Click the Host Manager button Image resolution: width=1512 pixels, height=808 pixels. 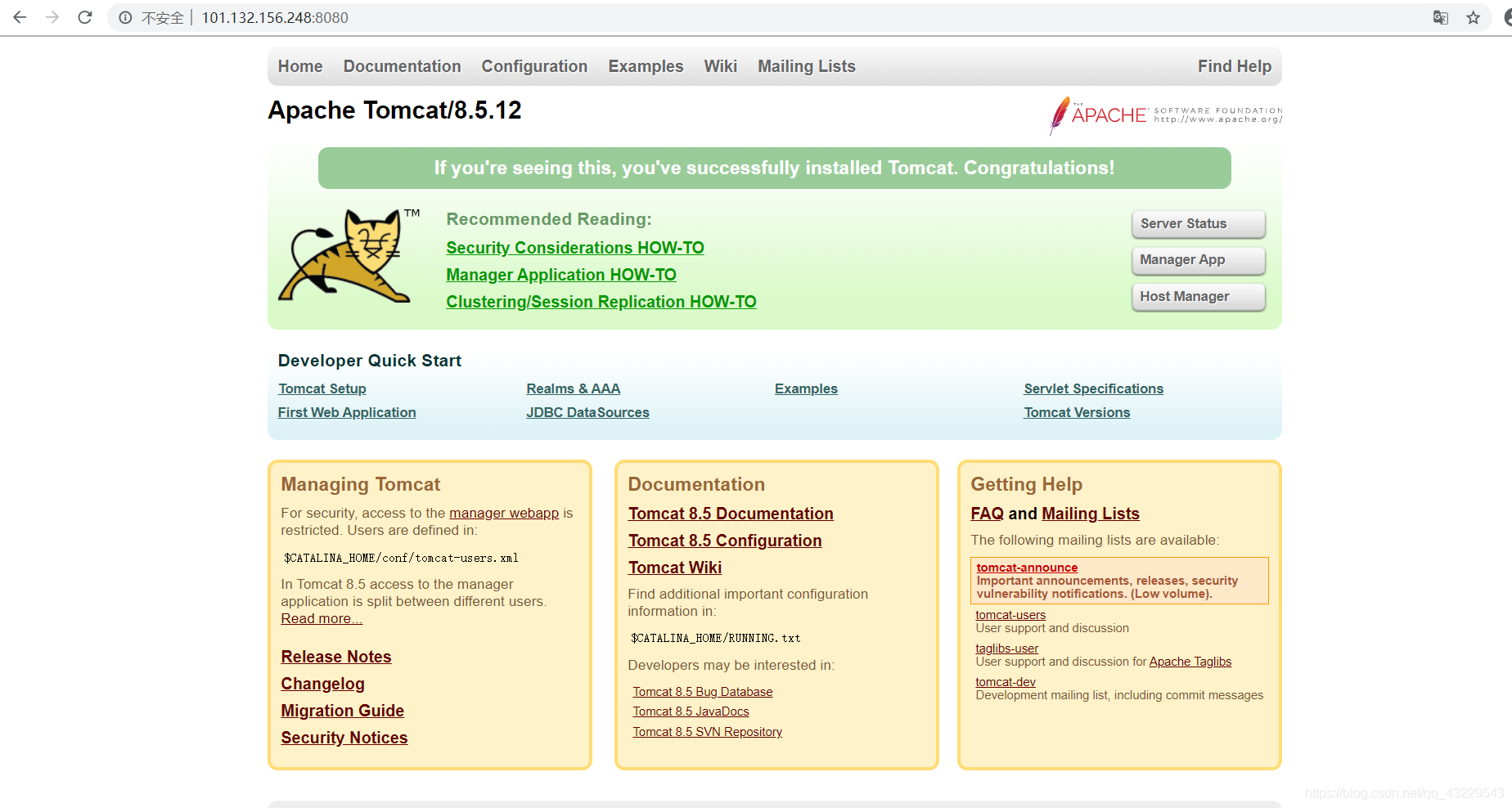1199,297
